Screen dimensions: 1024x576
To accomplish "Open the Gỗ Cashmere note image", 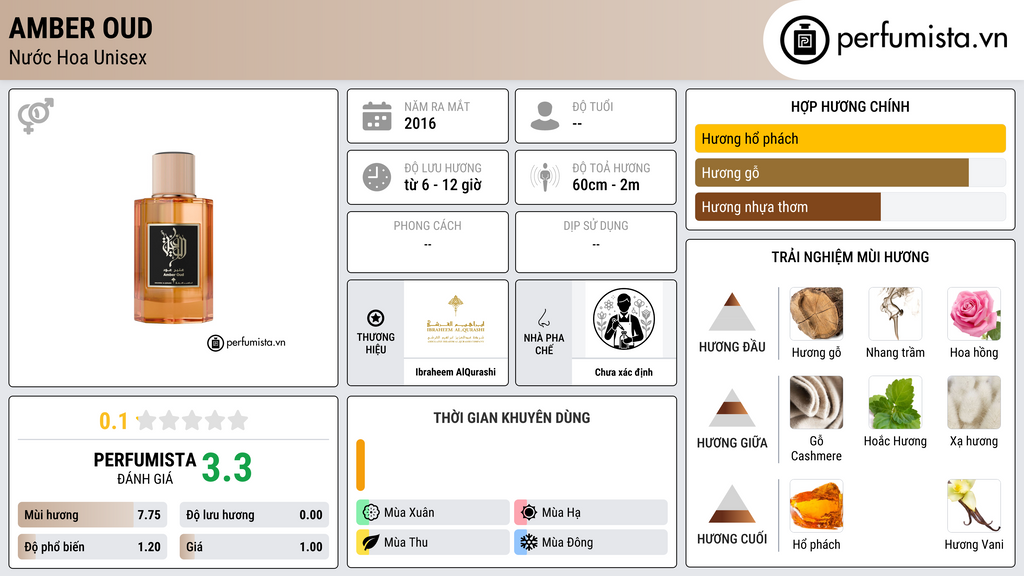I will click(x=816, y=402).
